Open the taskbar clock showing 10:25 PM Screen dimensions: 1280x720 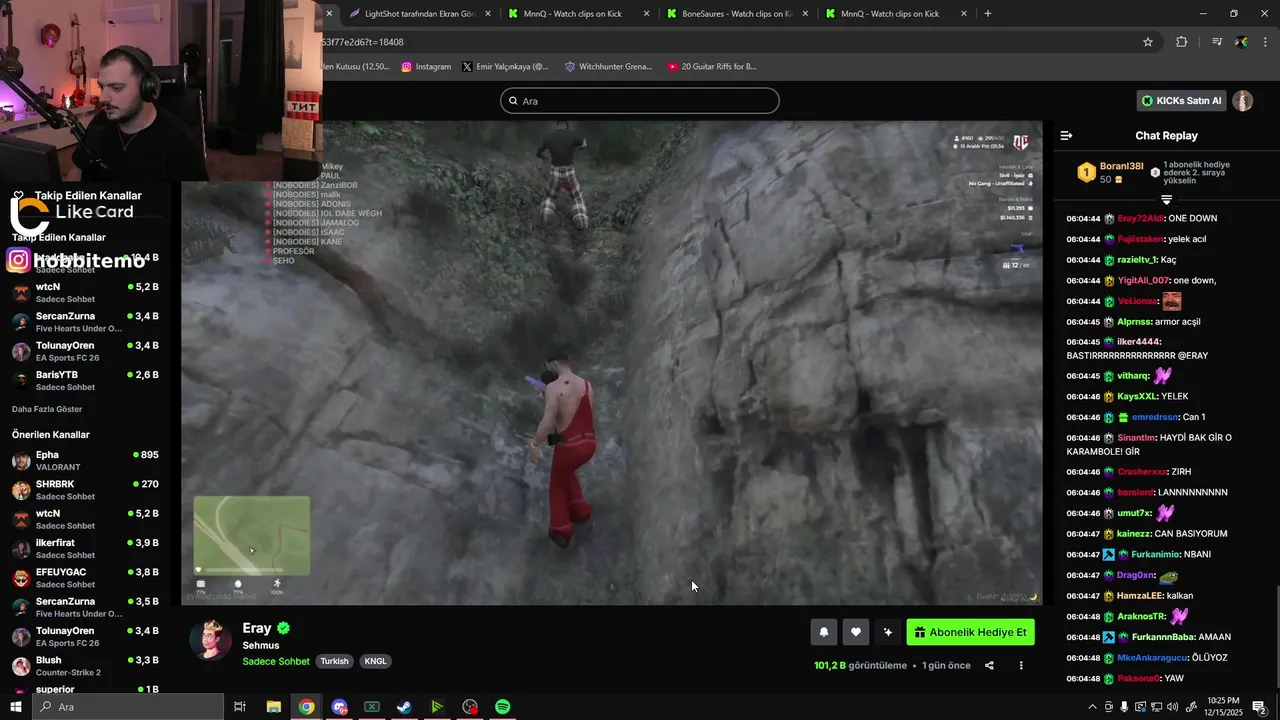tap(1225, 707)
